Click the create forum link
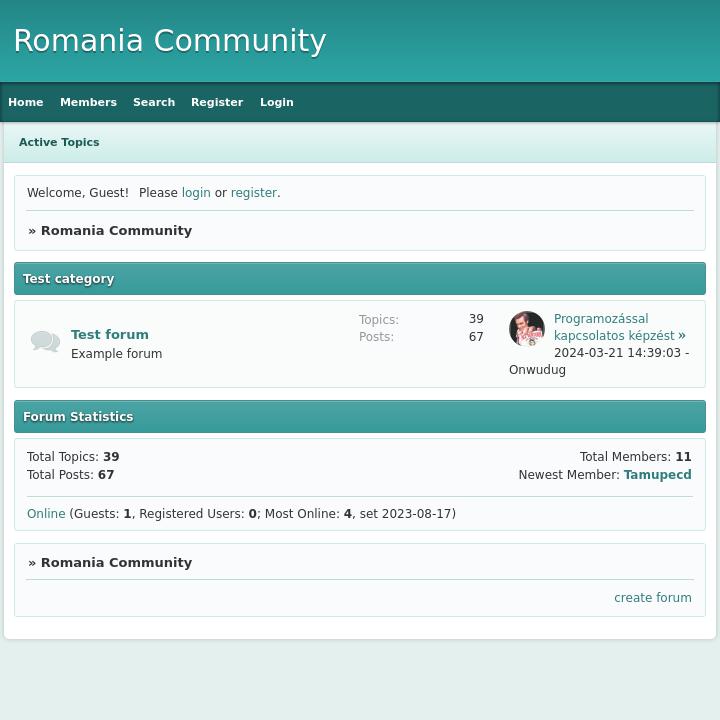Screen dimensions: 720x720 (x=652, y=598)
